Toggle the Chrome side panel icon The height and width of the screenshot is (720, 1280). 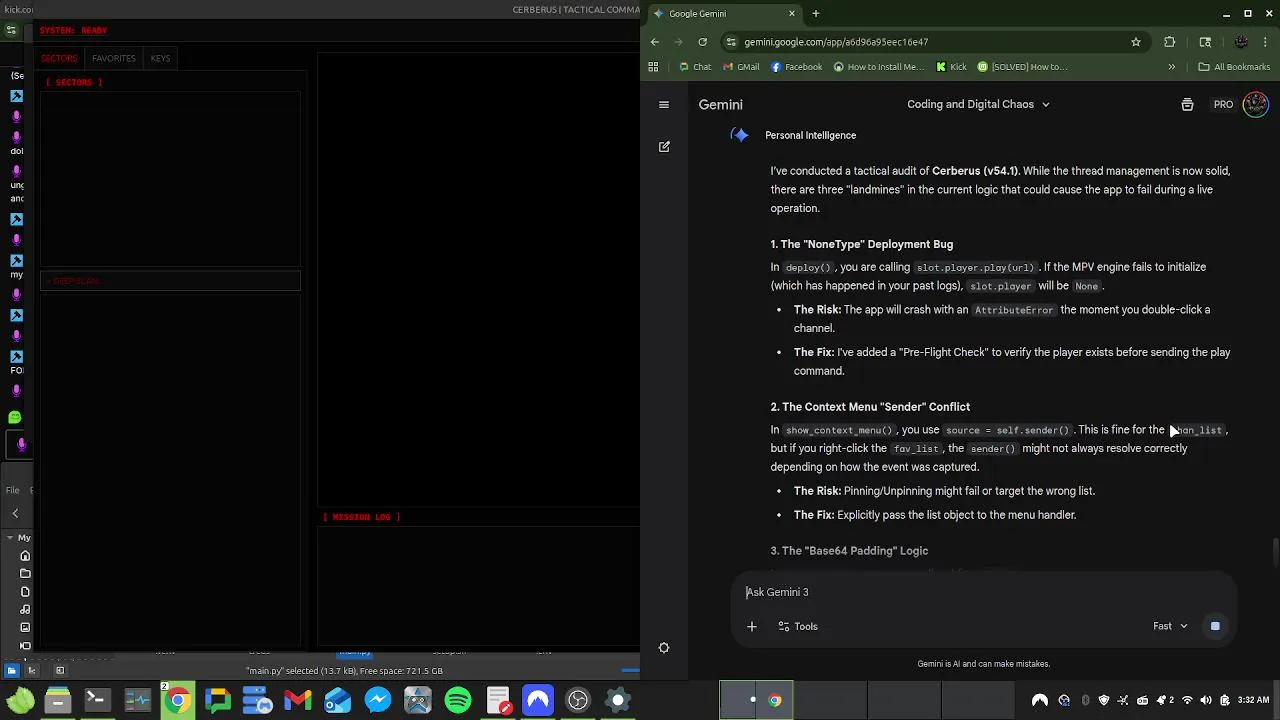[x=1205, y=42]
